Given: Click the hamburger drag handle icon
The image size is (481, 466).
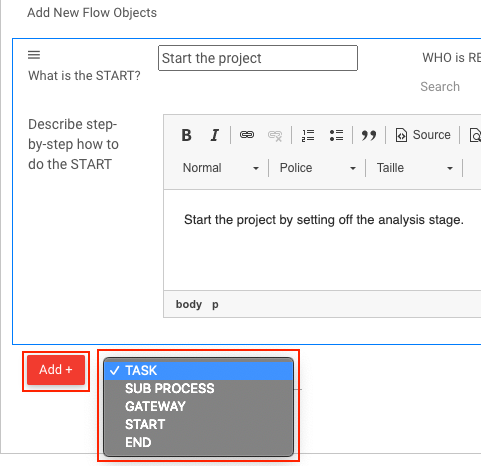Looking at the screenshot, I should tap(34, 55).
